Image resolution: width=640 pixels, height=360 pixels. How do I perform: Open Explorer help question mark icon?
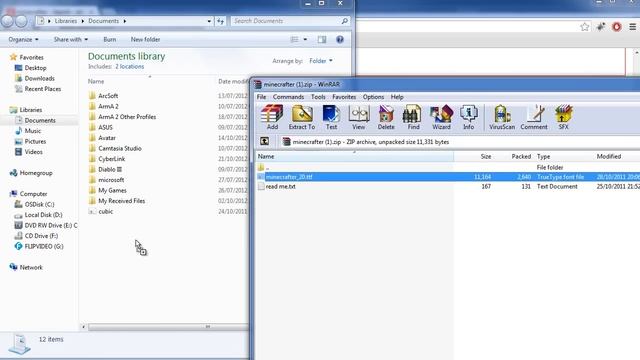(340, 40)
